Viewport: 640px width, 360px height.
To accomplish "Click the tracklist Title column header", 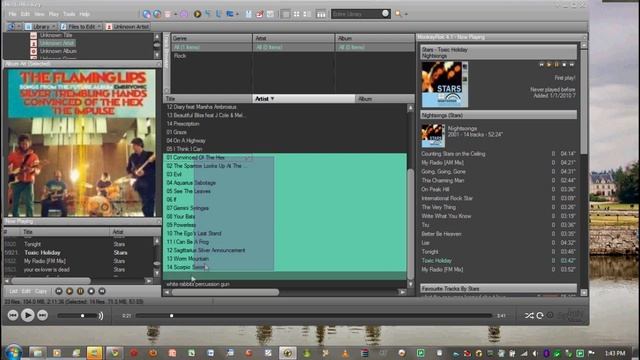I will tap(208, 99).
